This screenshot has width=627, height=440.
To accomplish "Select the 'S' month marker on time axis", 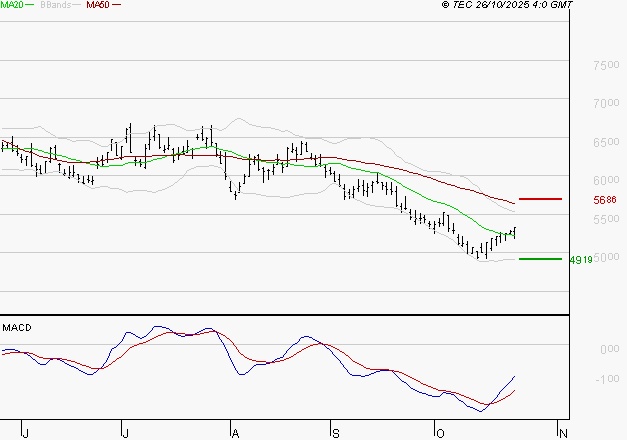I will tap(336, 432).
